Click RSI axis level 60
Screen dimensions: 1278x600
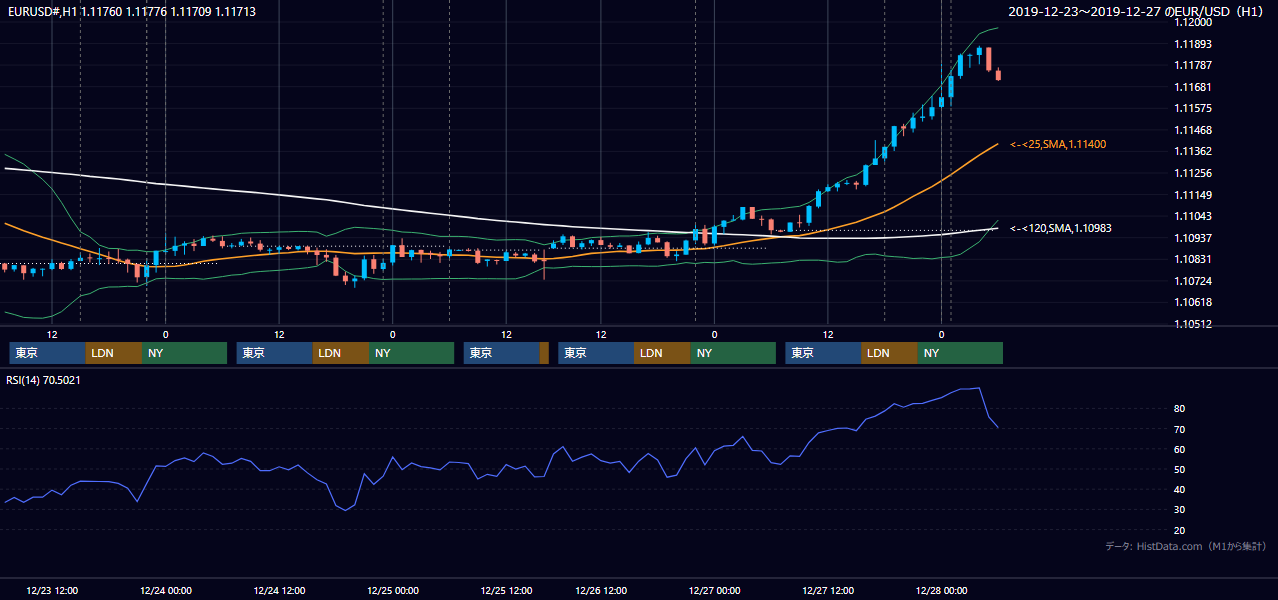(x=1180, y=450)
